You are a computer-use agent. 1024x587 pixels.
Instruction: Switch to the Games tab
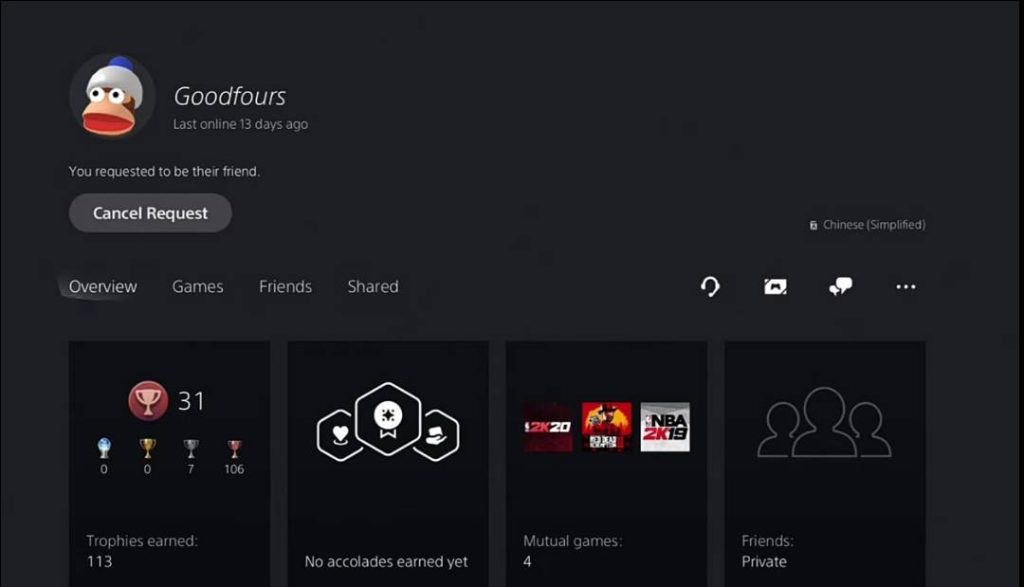click(x=197, y=287)
